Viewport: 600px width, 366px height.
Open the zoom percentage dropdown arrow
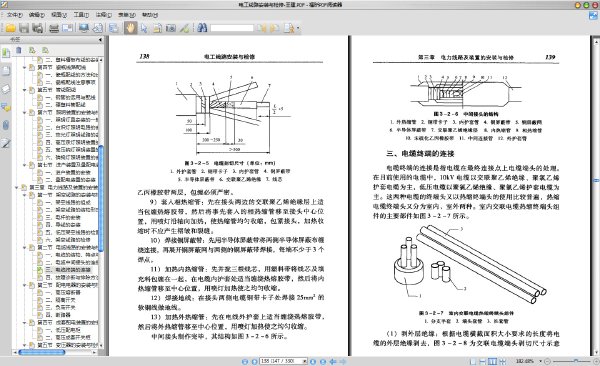tap(540, 361)
